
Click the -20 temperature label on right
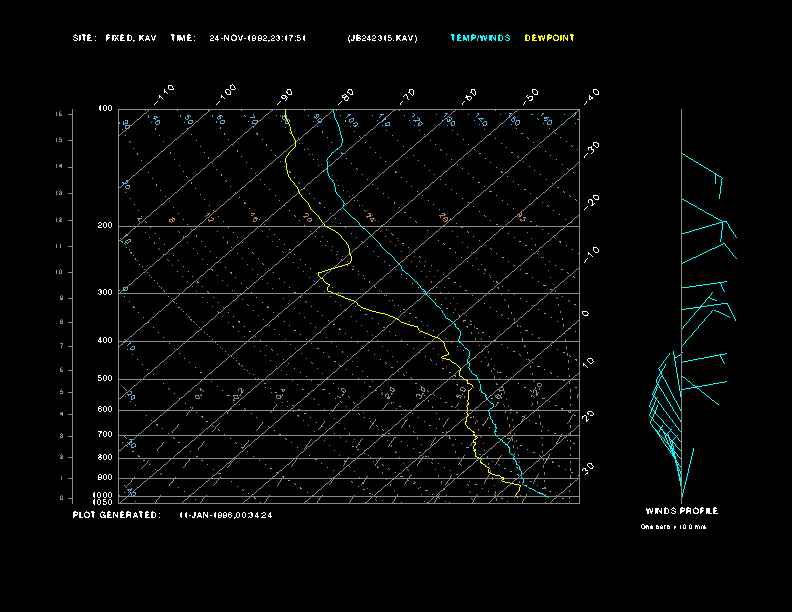[591, 202]
